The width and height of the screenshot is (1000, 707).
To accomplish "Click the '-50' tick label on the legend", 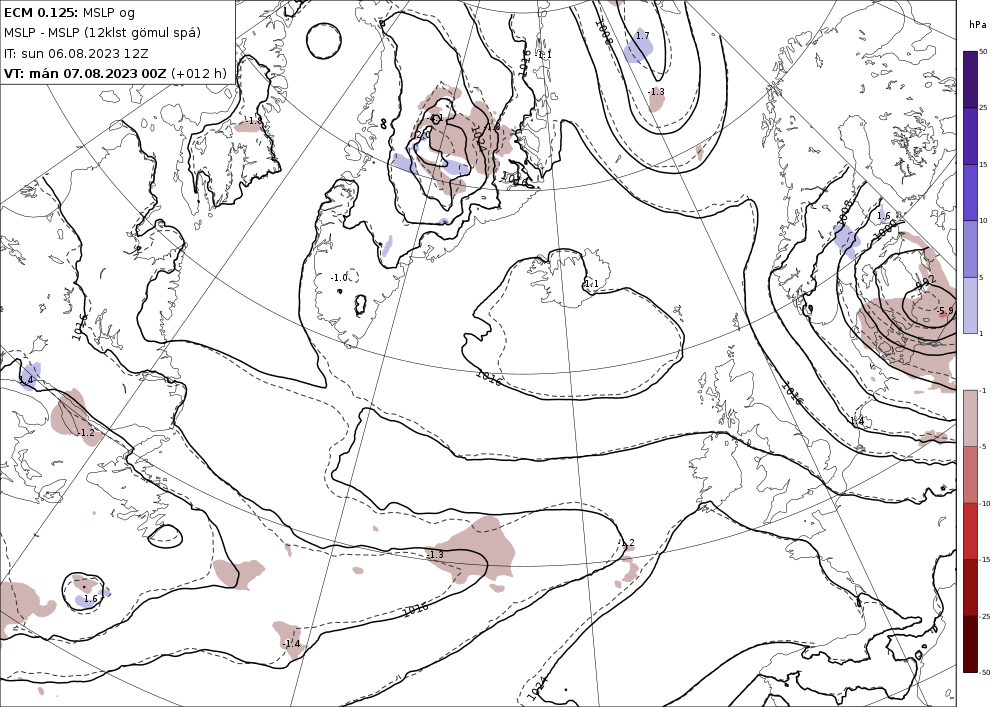I will pyautogui.click(x=985, y=673).
